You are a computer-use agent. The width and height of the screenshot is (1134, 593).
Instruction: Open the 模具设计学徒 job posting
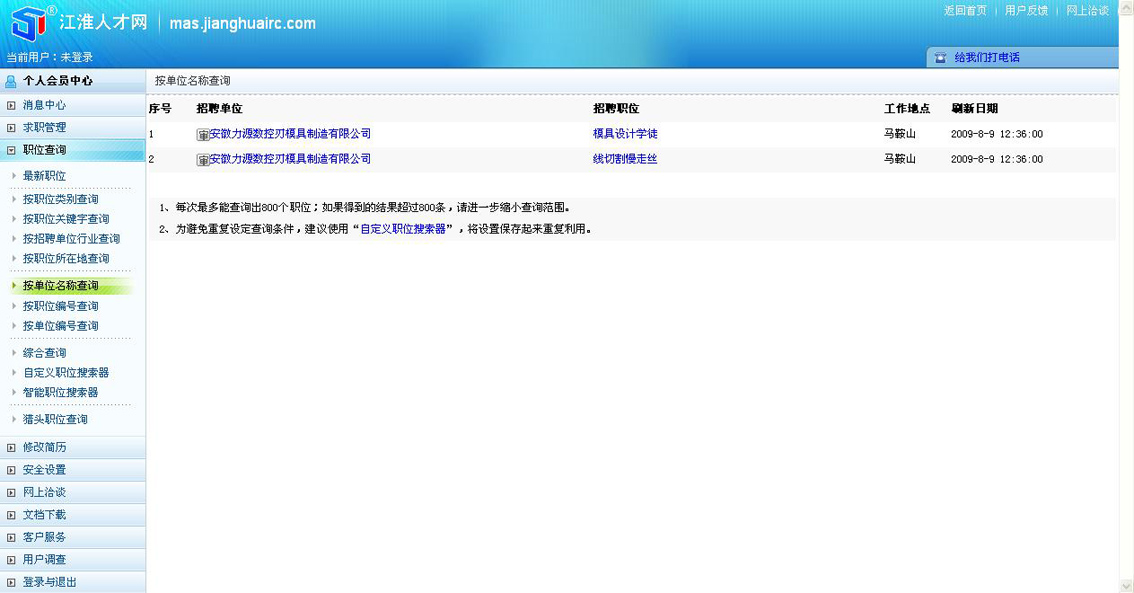[625, 134]
